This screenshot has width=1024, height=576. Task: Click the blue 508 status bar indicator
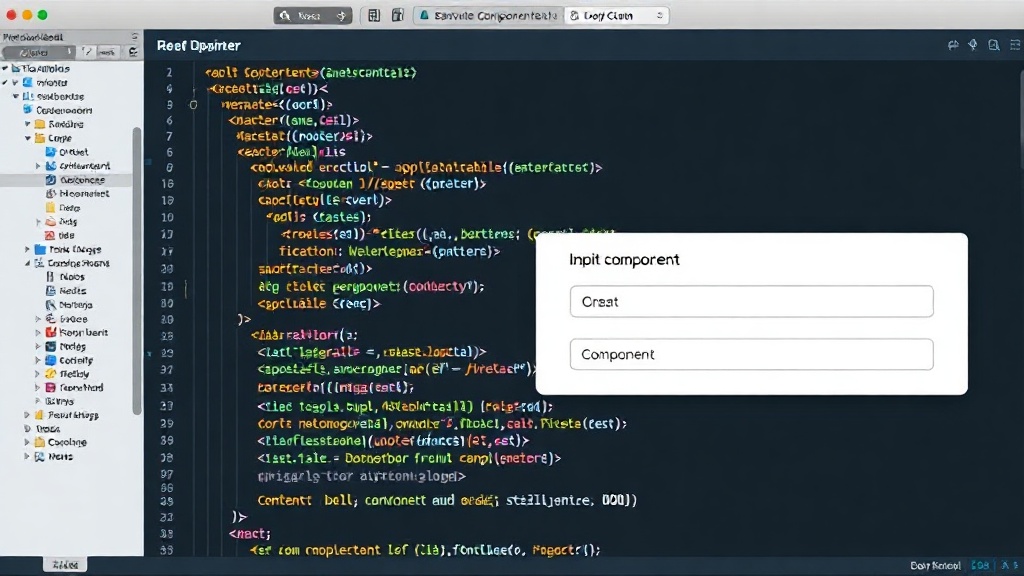tap(980, 566)
